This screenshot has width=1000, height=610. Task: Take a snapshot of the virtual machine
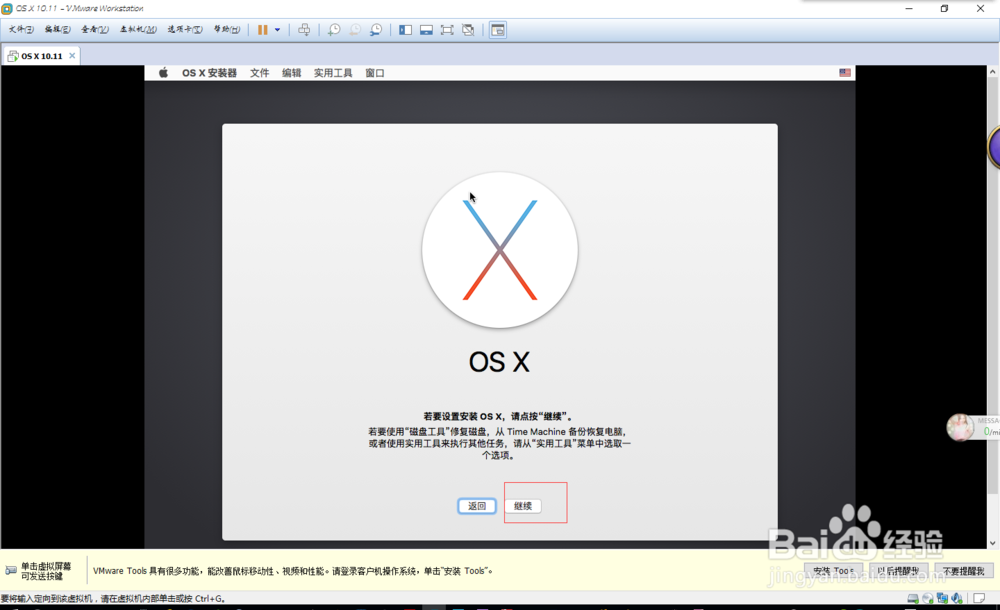click(x=334, y=30)
